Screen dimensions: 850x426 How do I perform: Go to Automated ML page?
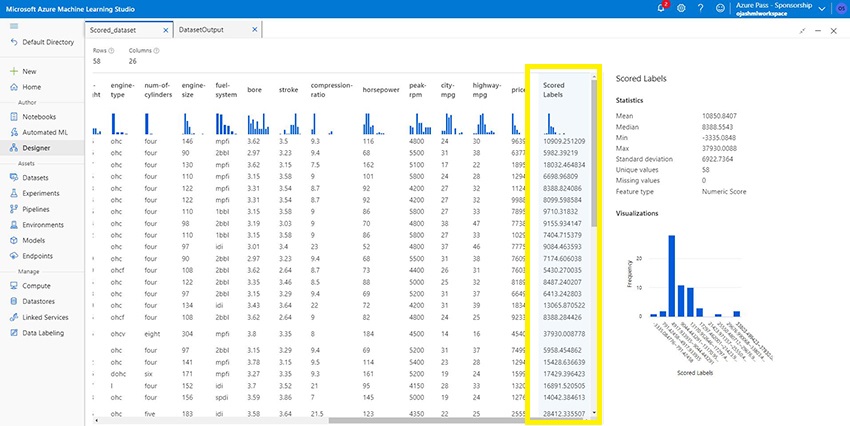click(x=46, y=131)
